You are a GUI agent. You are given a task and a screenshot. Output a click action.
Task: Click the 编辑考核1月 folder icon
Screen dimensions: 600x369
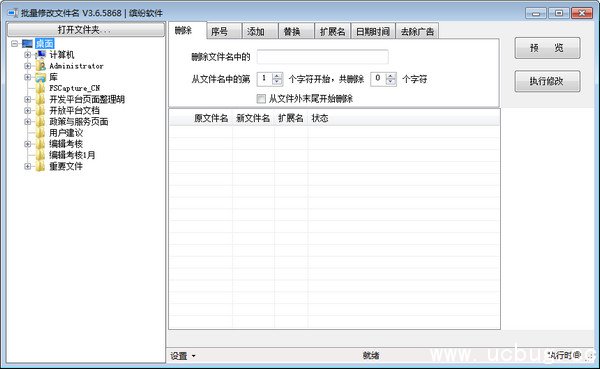pyautogui.click(x=41, y=155)
